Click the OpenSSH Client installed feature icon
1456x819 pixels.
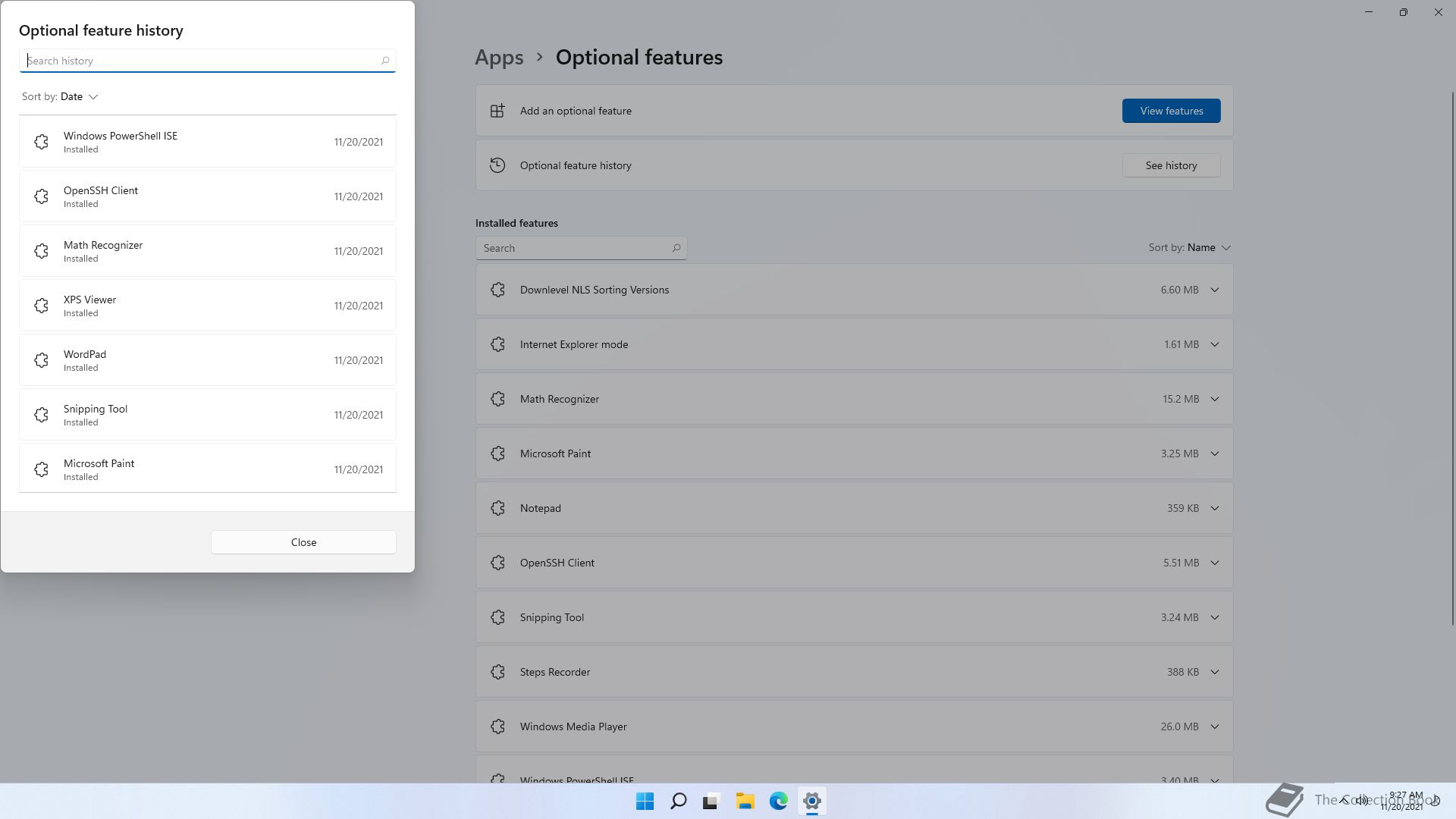pyautogui.click(x=497, y=563)
